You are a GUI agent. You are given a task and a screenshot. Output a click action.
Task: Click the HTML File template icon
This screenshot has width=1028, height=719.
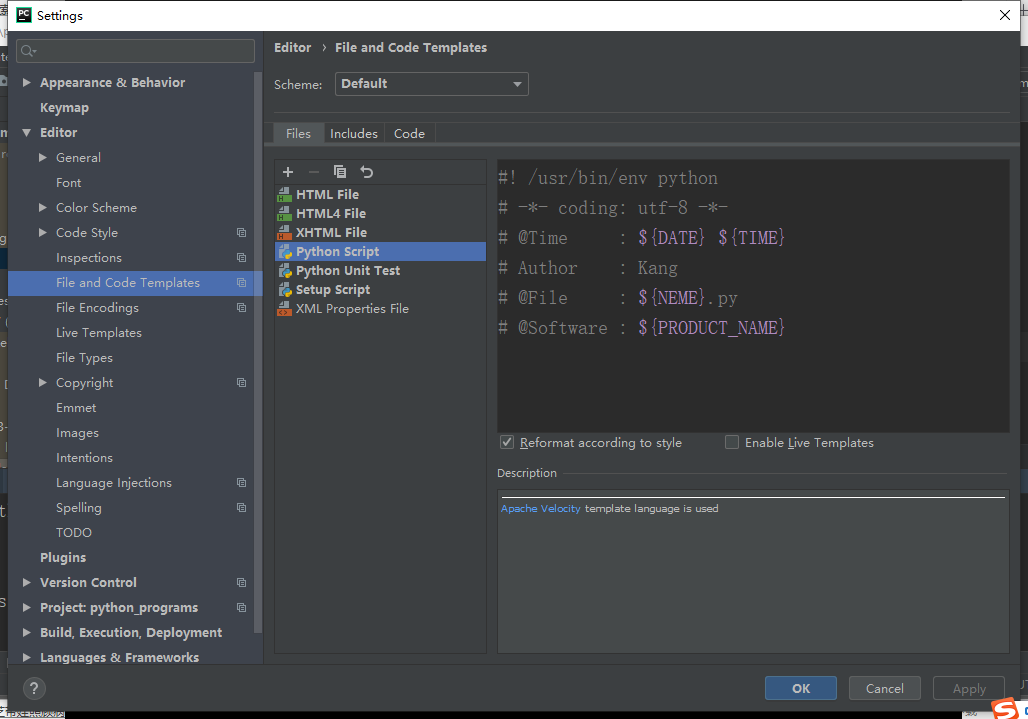pos(285,195)
